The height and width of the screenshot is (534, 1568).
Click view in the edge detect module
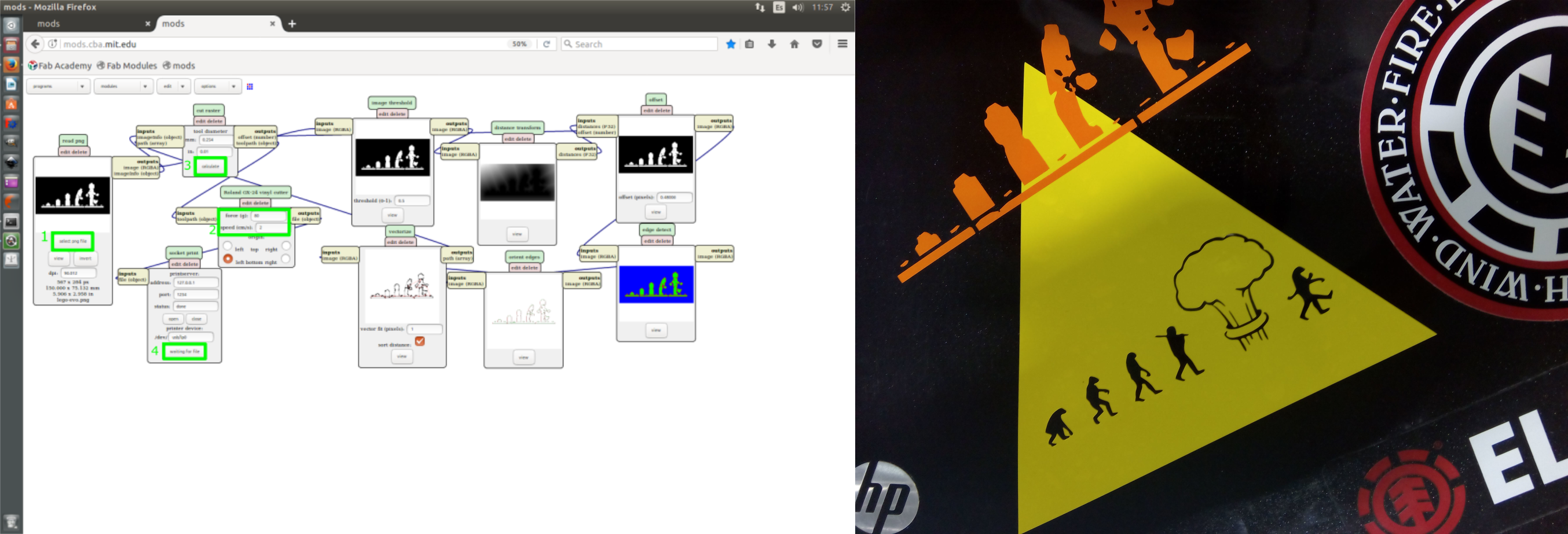(x=656, y=330)
